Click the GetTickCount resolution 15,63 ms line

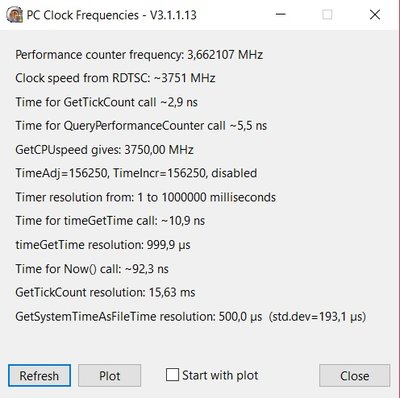(105, 292)
